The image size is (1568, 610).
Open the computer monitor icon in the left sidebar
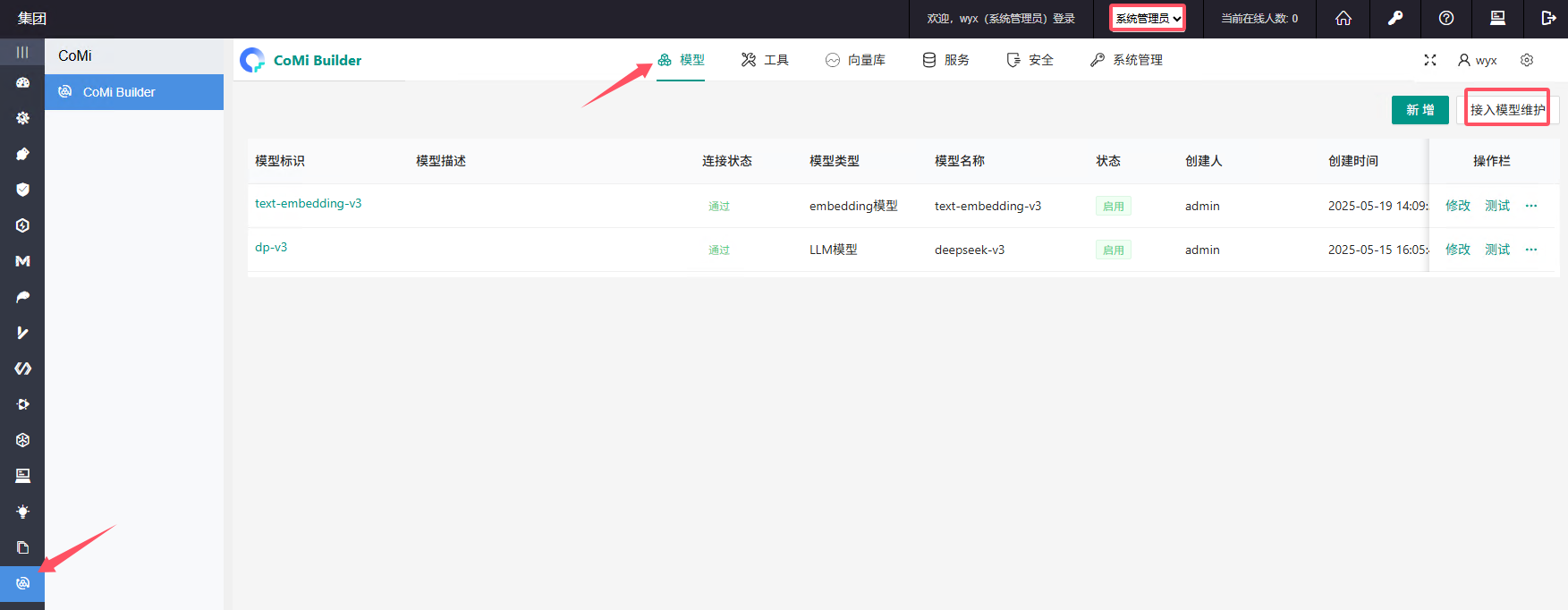click(22, 476)
